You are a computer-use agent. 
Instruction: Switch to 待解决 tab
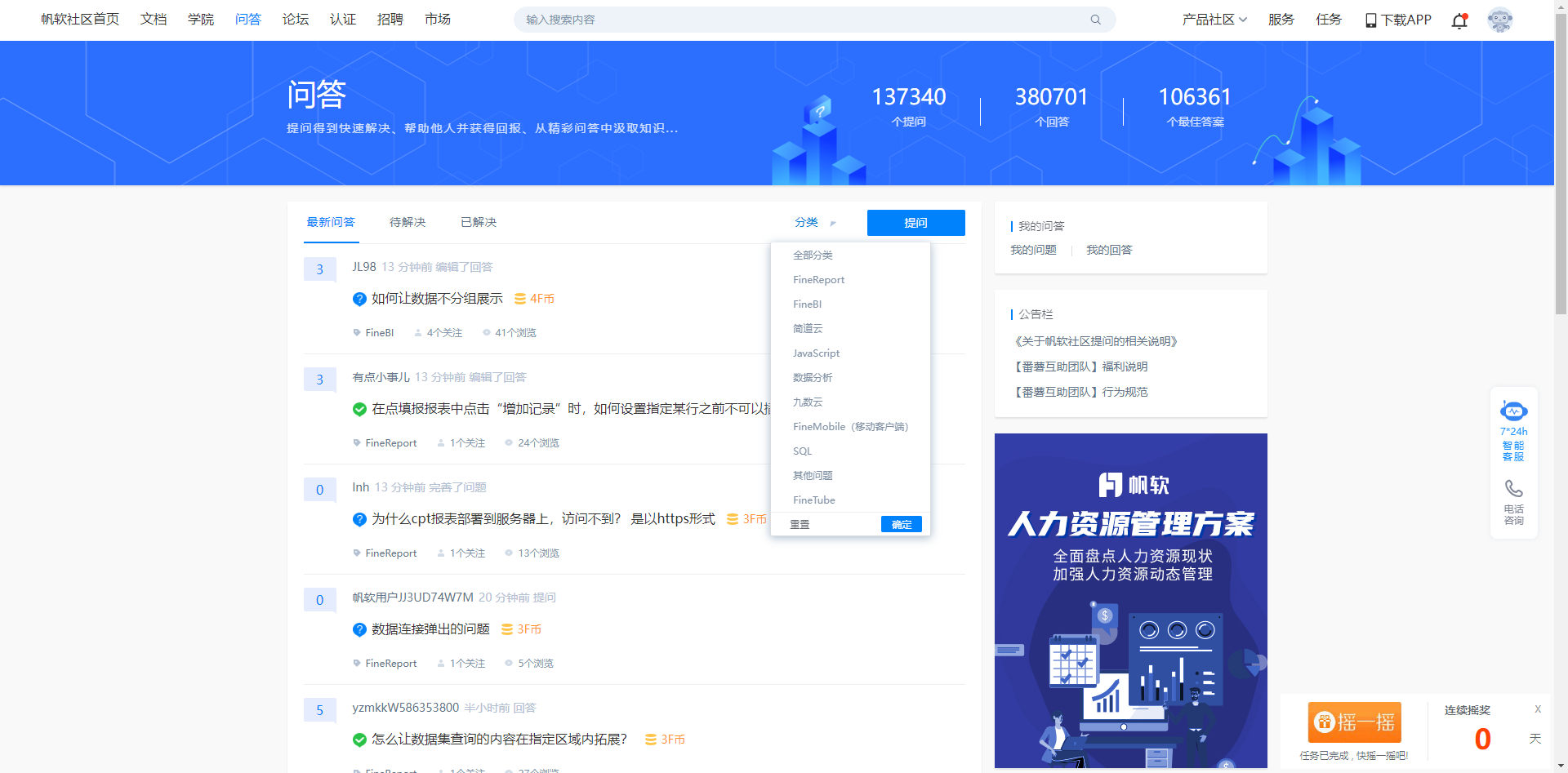coord(408,222)
